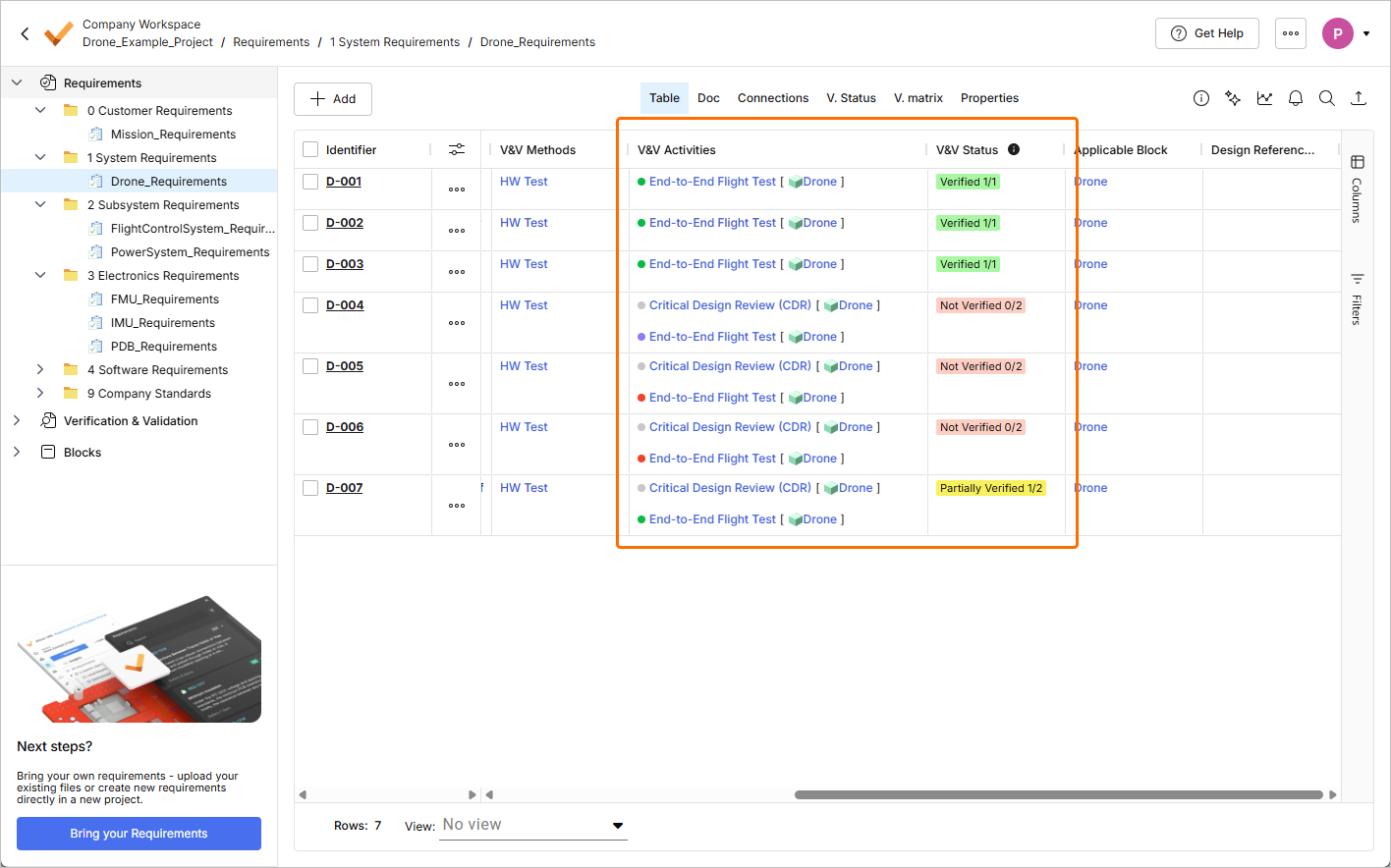Expand the Blocks section
The width and height of the screenshot is (1391, 868).
(17, 452)
